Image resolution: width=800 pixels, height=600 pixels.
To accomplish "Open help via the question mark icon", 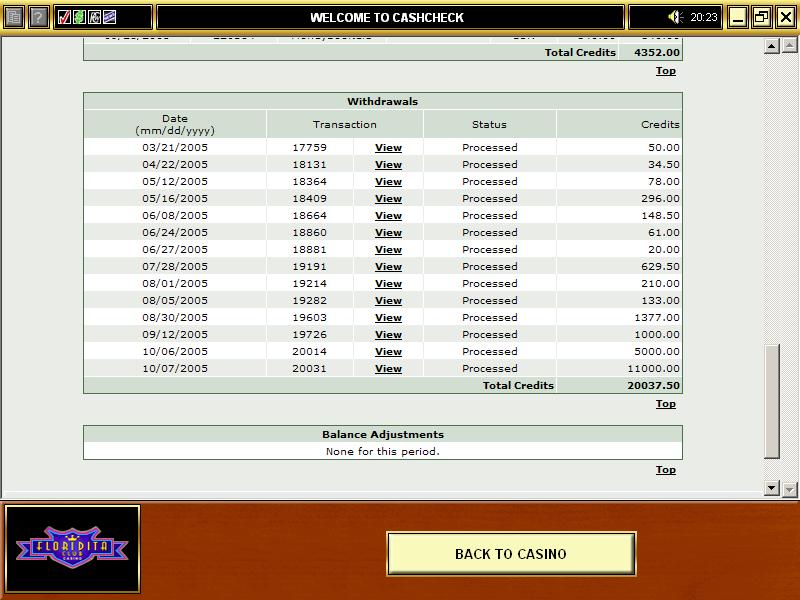I will coord(37,17).
